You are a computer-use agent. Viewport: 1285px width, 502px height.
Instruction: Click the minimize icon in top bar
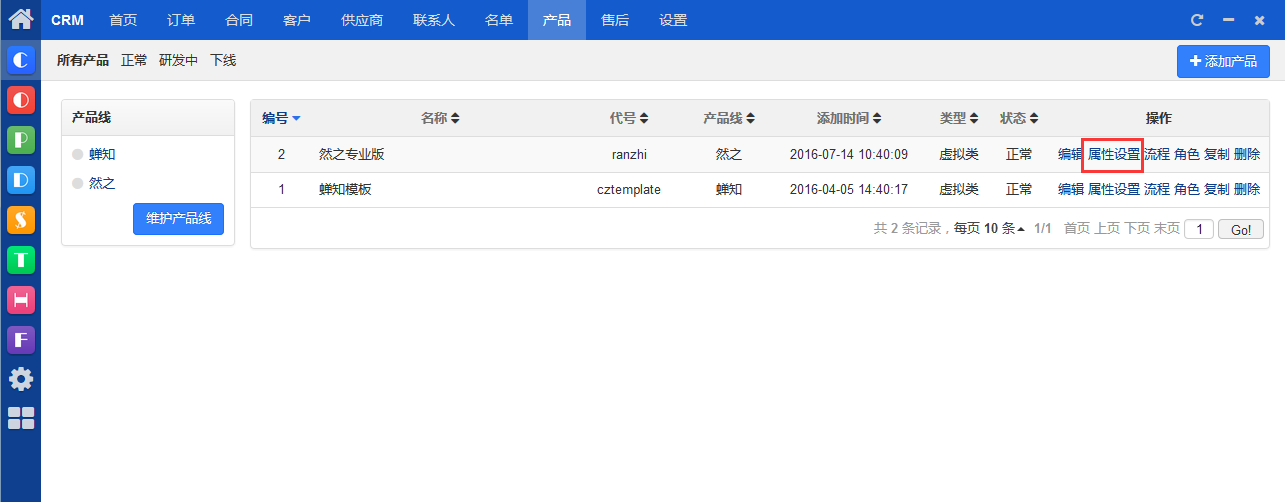click(x=1229, y=20)
